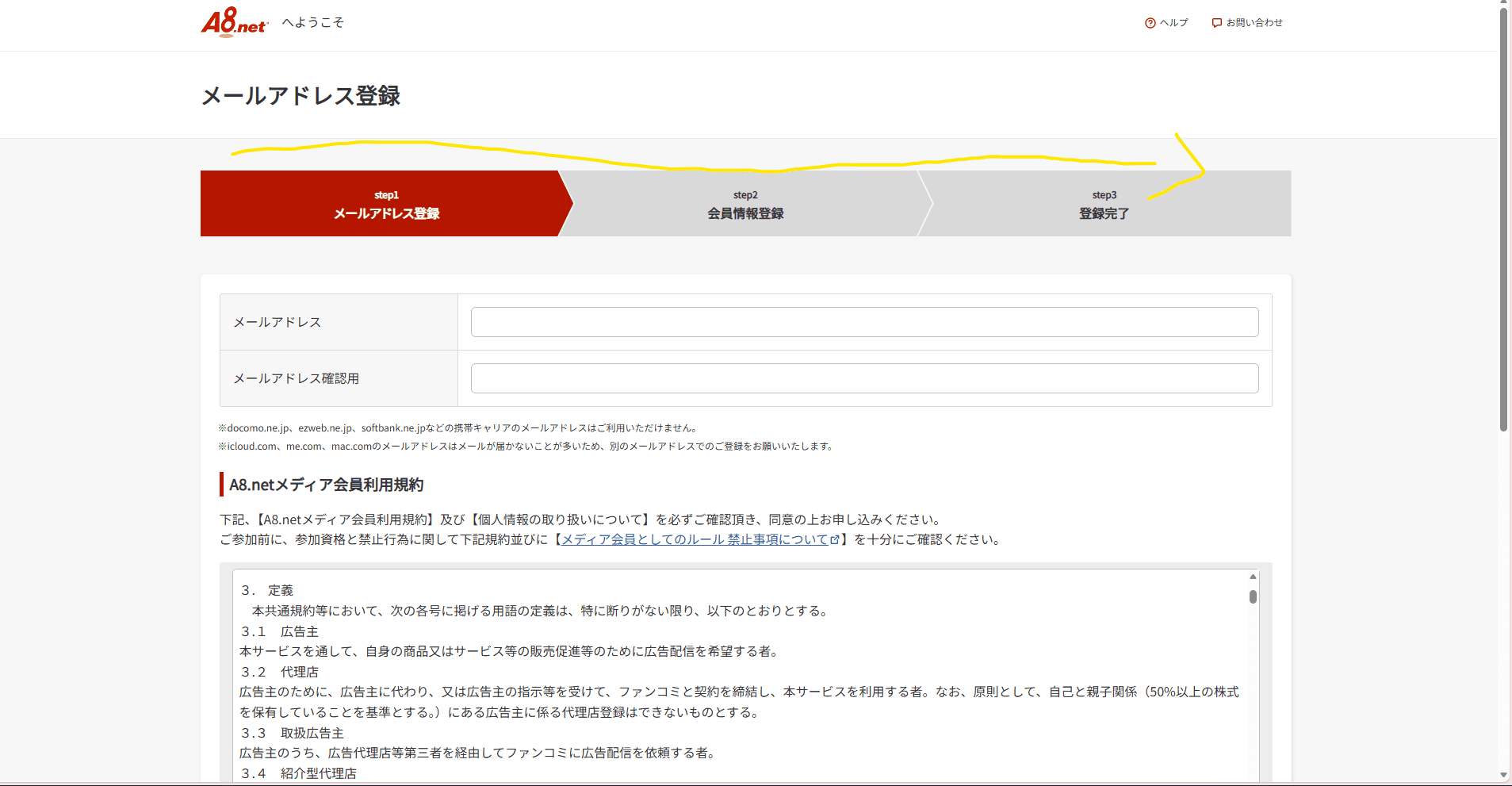Screen dimensions: 1512x786
Task: Click the へようこそ welcome text
Action: [313, 22]
